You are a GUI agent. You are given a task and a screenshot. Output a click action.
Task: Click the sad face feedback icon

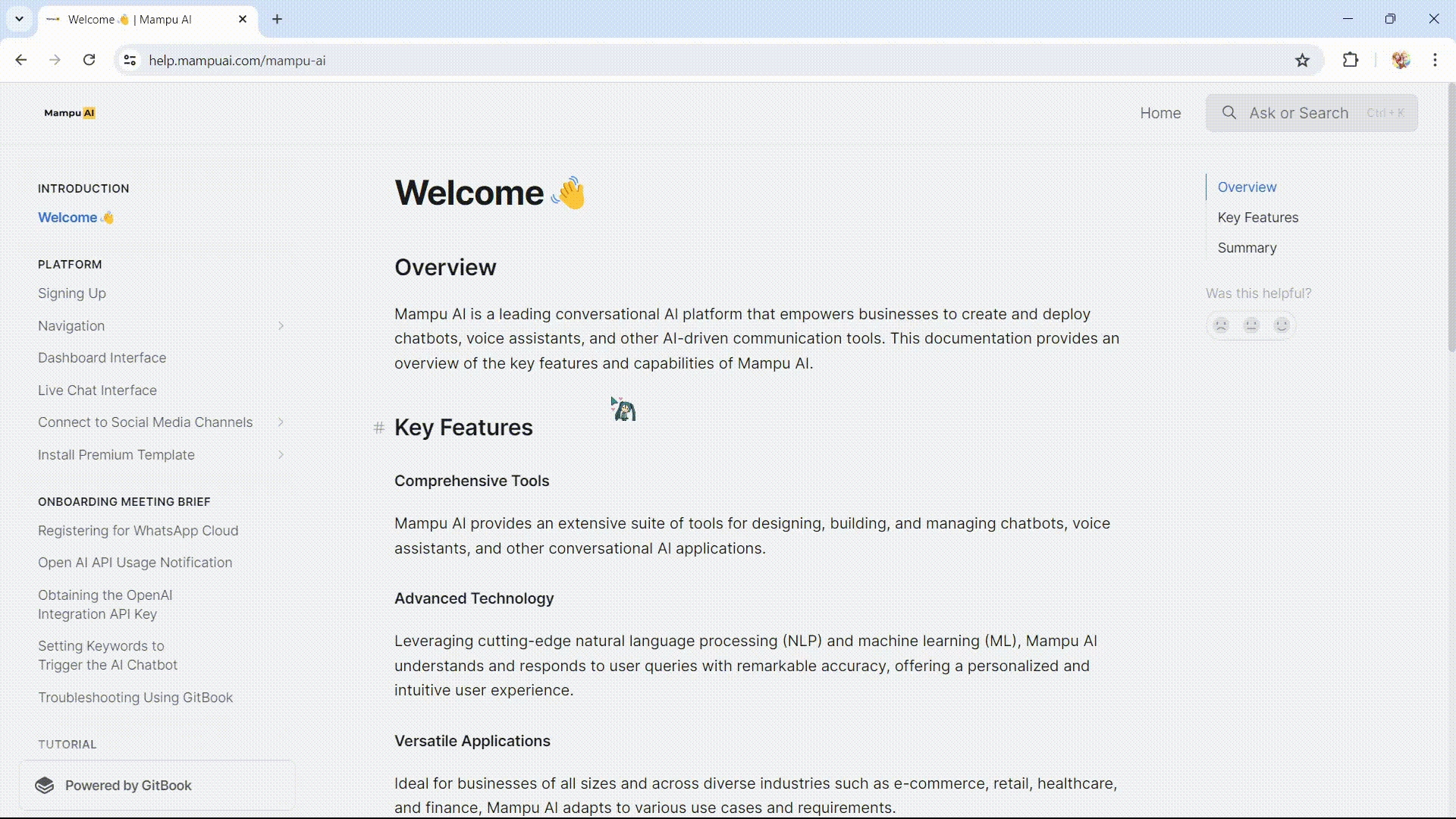[x=1221, y=325]
